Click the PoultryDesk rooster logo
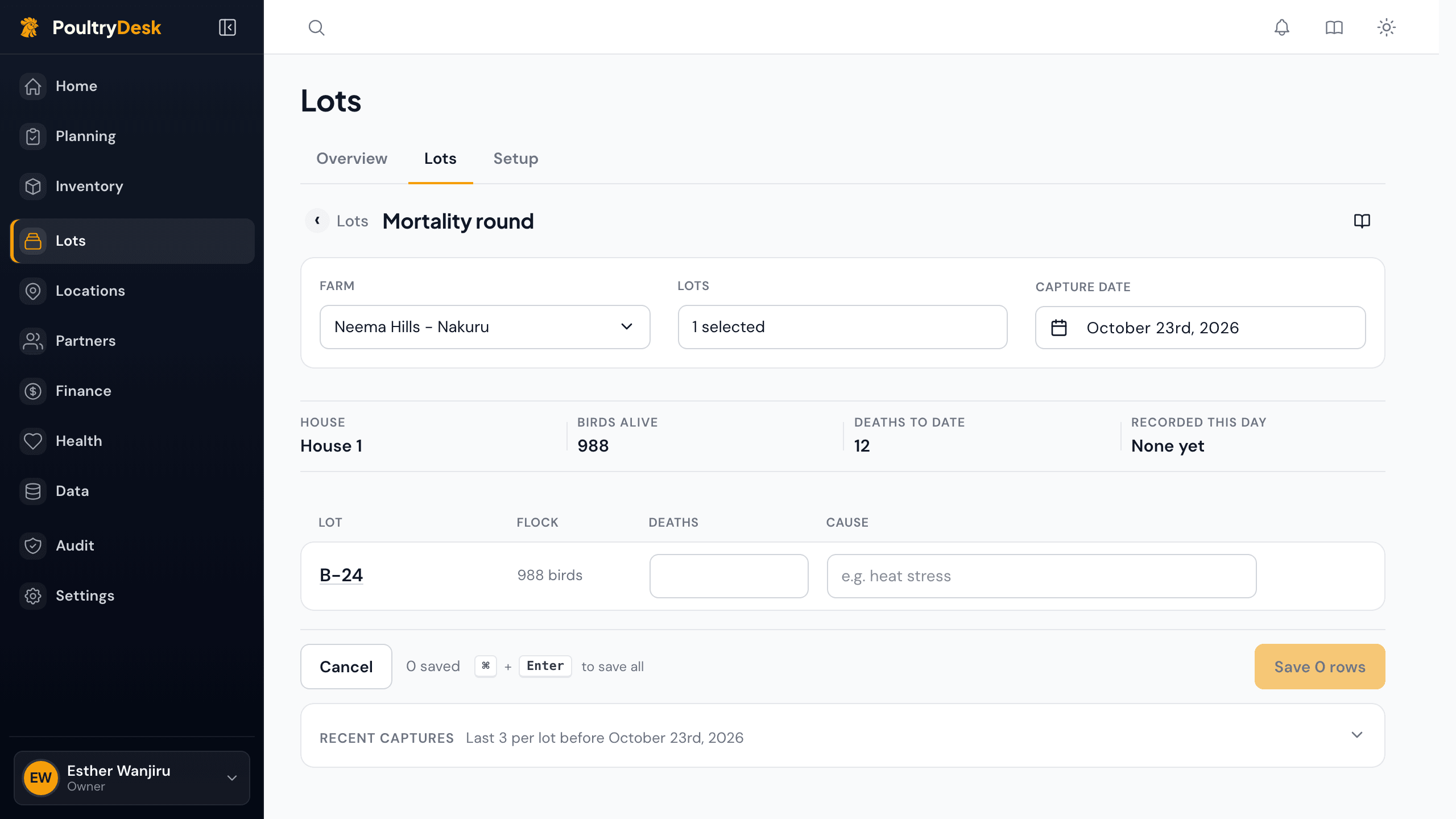The height and width of the screenshot is (819, 1456). 30,27
